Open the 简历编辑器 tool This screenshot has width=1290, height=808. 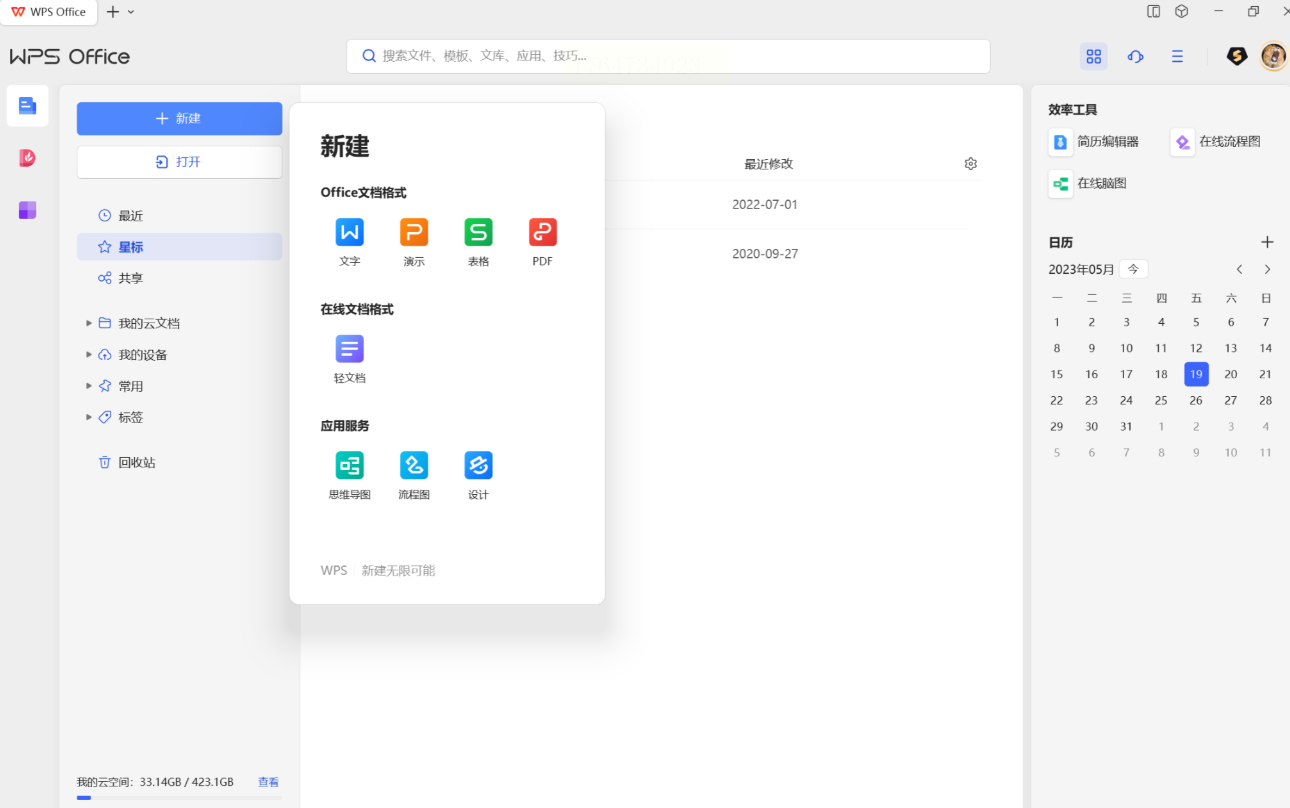pos(1094,142)
